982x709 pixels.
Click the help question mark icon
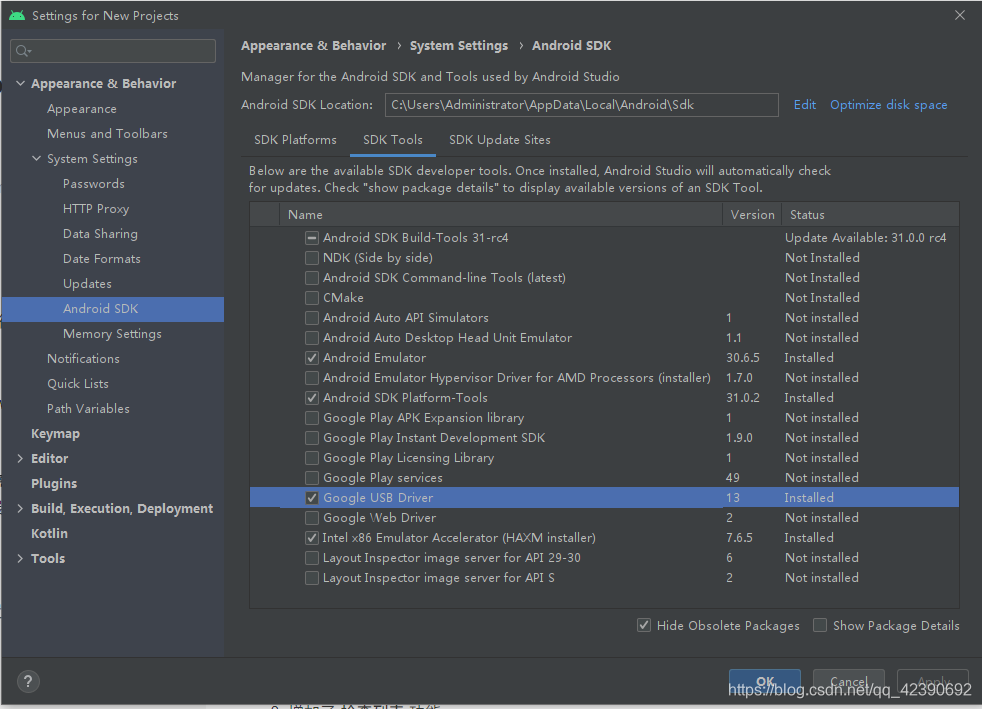(x=28, y=681)
